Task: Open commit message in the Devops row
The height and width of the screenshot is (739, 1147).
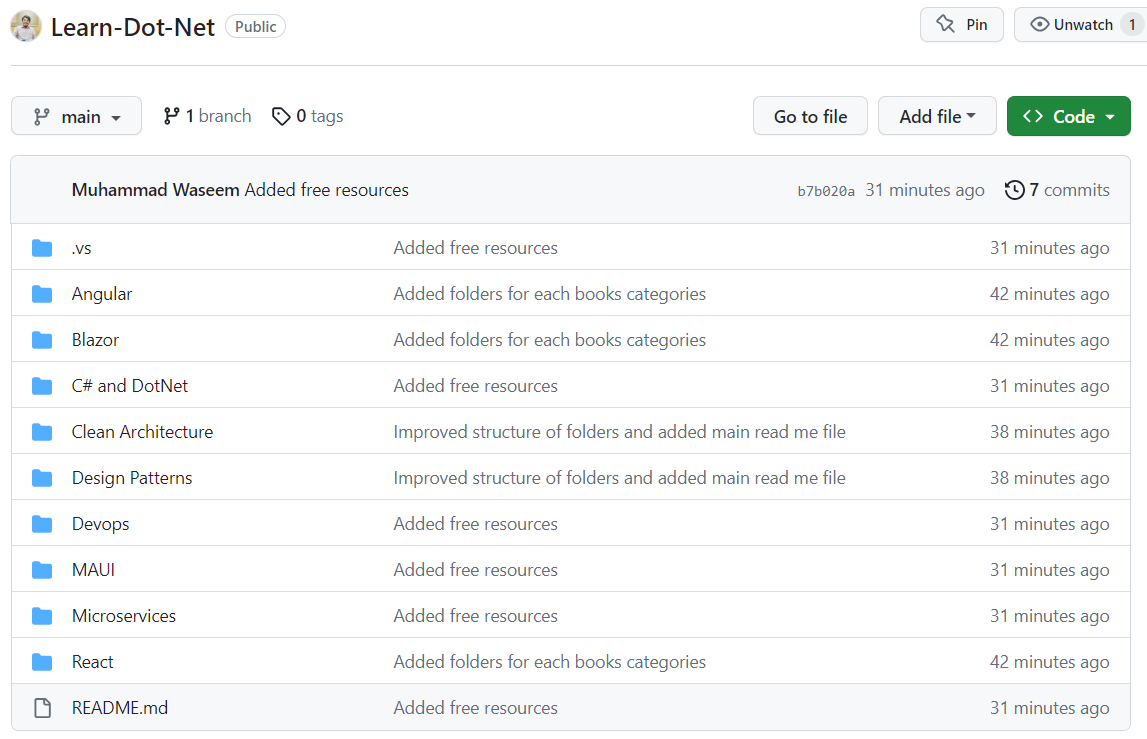Action: coord(475,524)
